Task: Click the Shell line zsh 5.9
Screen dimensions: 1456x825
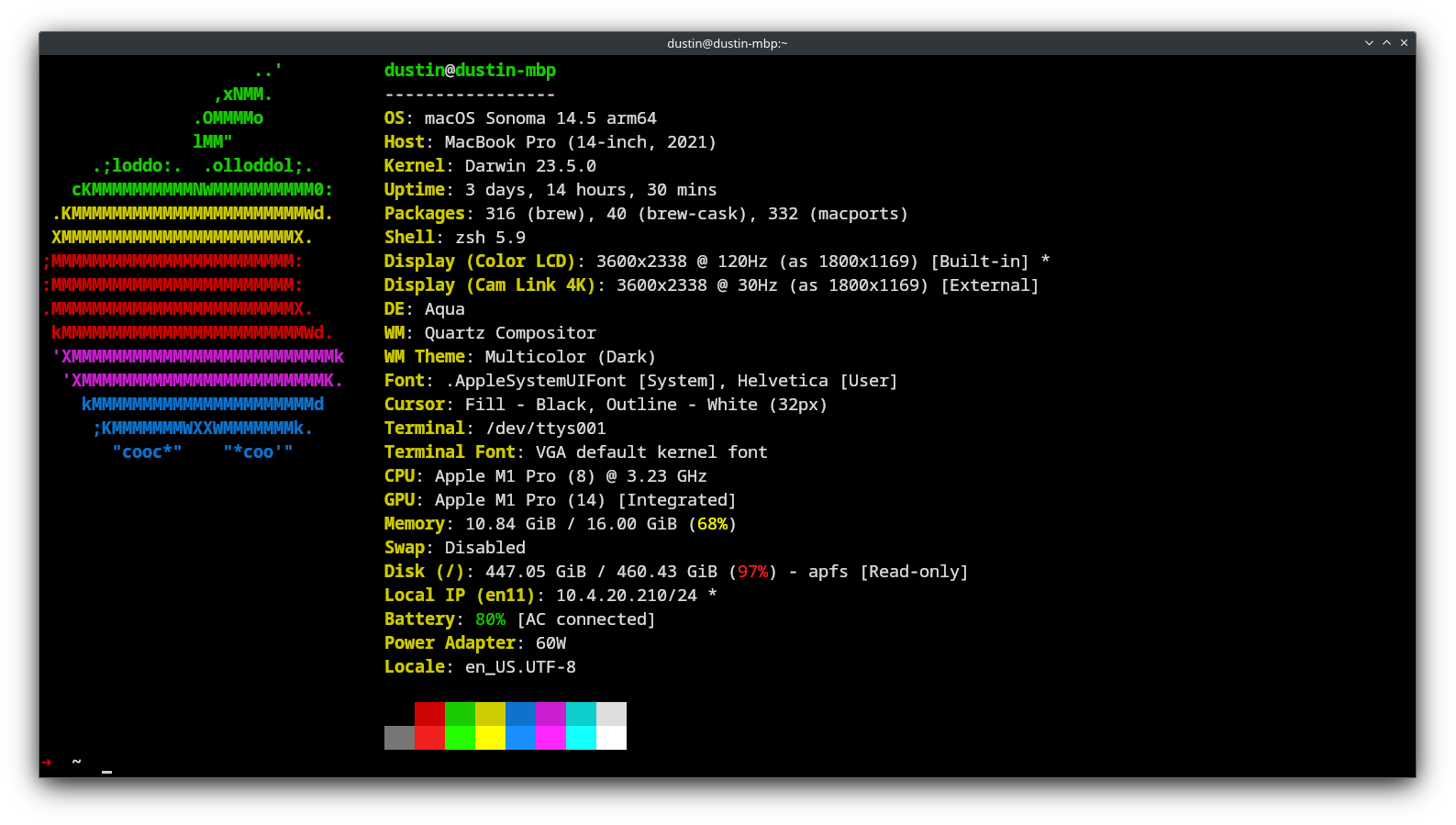Action: (455, 238)
